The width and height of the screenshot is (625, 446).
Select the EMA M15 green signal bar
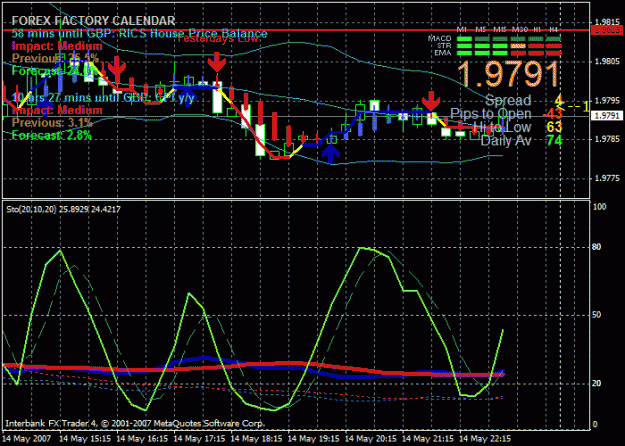pyautogui.click(x=500, y=53)
